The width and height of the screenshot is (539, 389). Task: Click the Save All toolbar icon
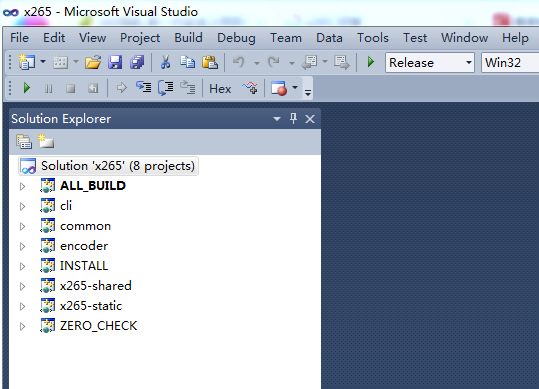tap(137, 62)
